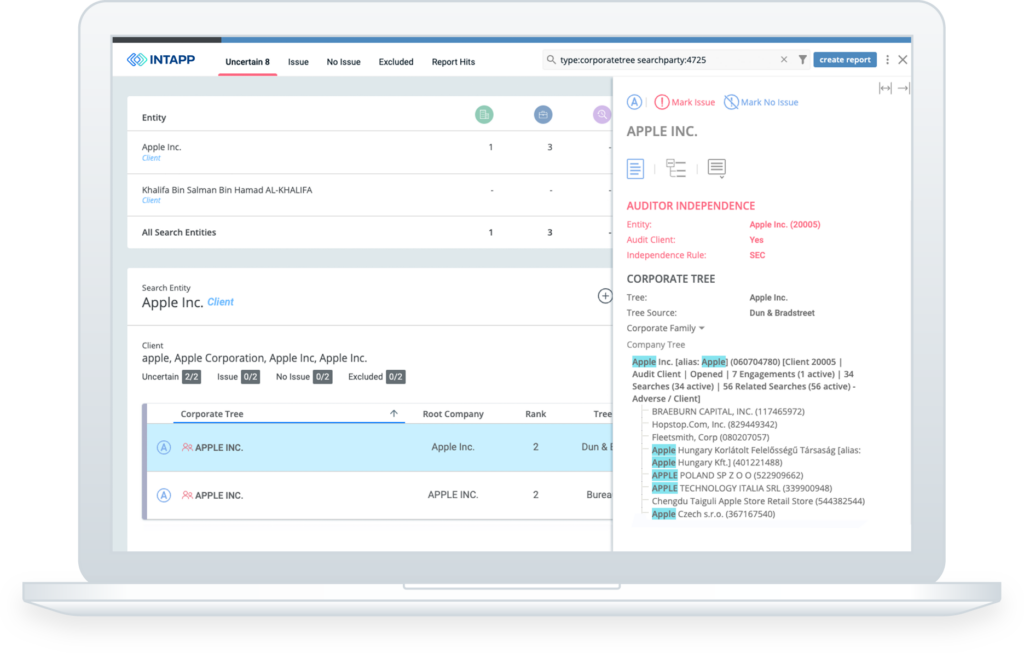1024x653 pixels.
Task: Switch to the Uncertain 8 tab
Action: point(248,62)
